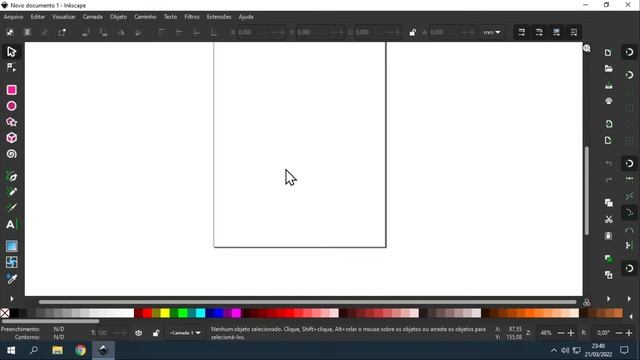Toggle move gradients with objects
This screenshot has width=640, height=360.
coord(556,32)
